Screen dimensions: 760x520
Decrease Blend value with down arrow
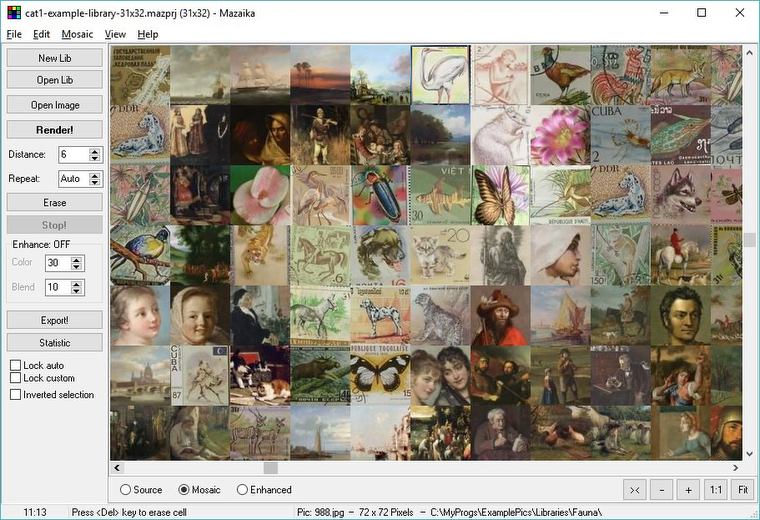(x=76, y=291)
